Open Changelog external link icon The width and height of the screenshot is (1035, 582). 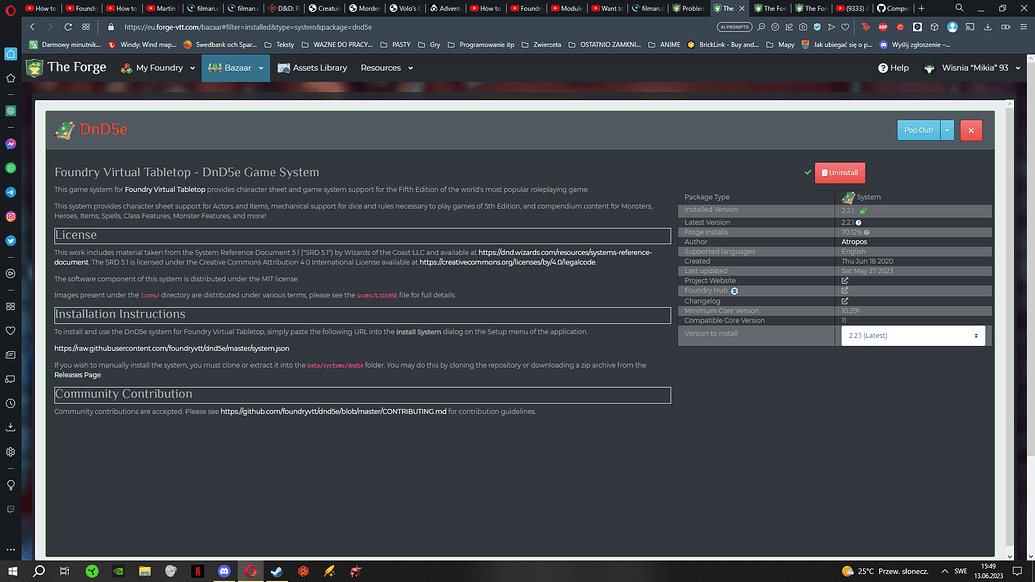(x=844, y=301)
